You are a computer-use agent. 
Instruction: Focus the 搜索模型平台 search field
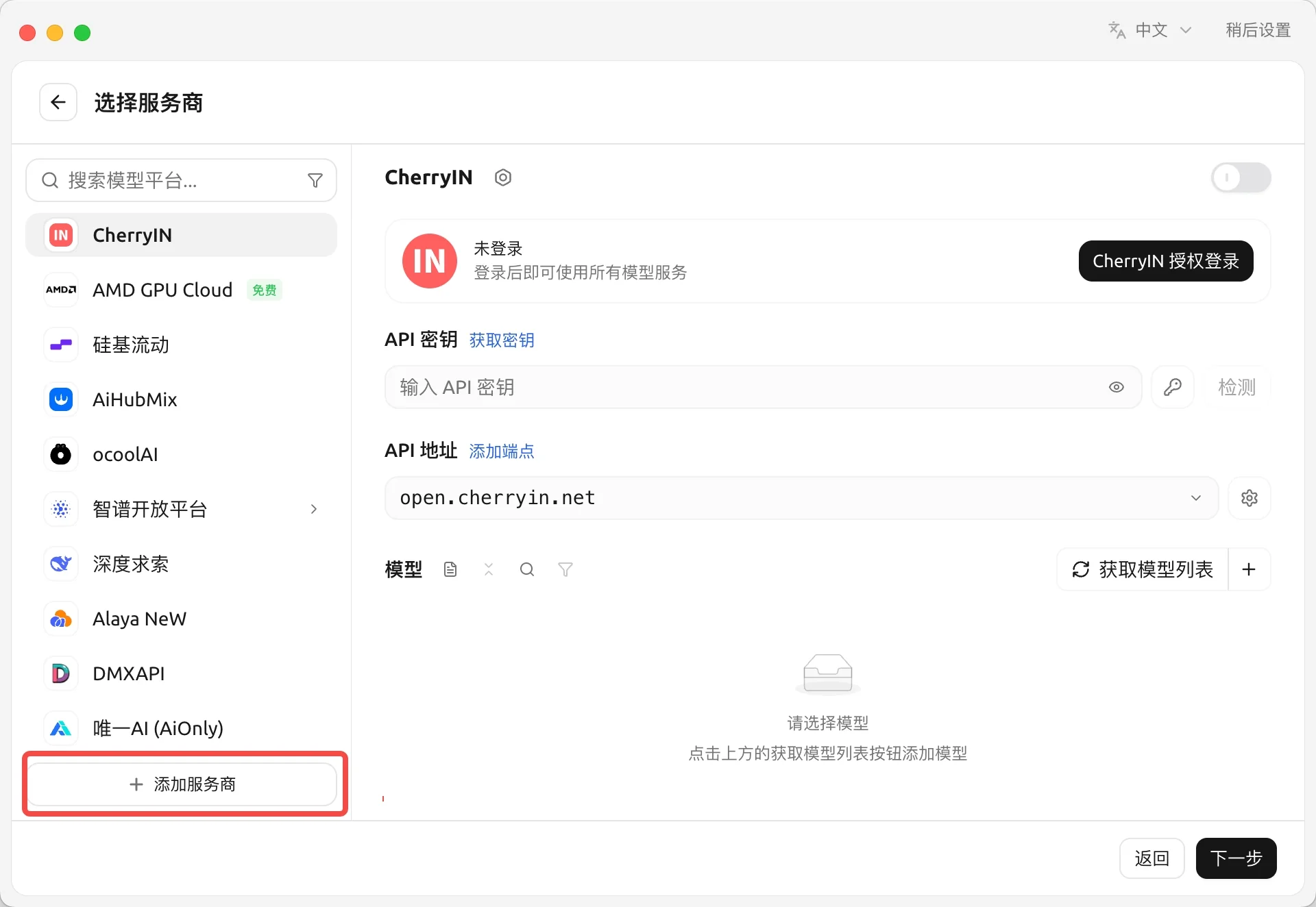pos(182,180)
